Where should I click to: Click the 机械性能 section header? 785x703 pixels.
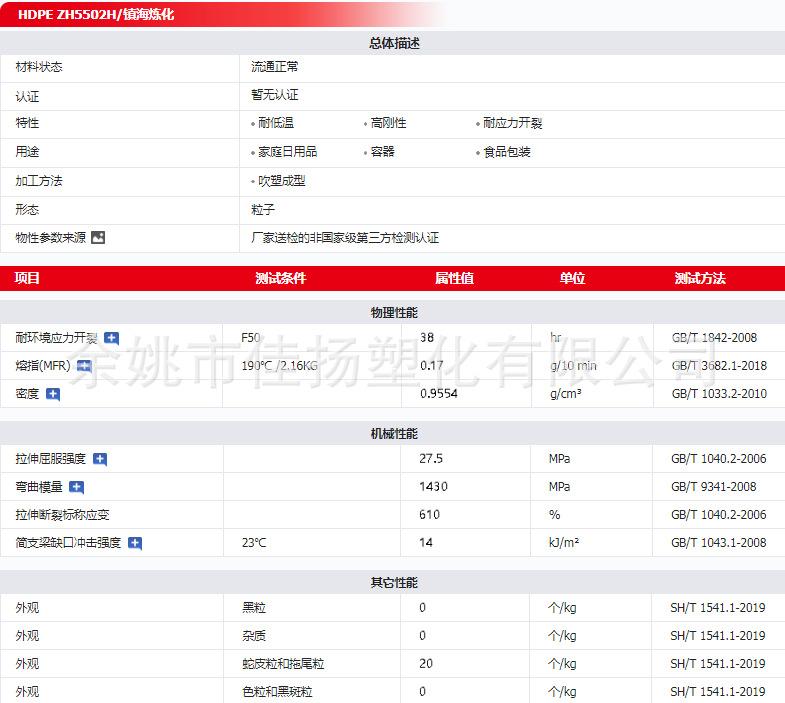click(393, 434)
